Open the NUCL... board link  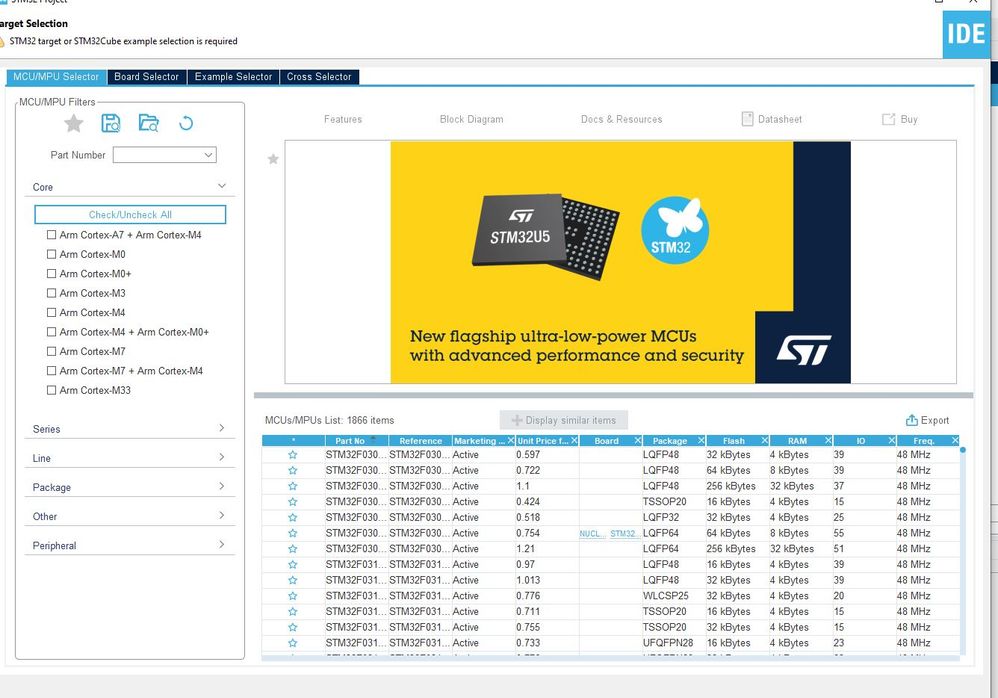(593, 533)
